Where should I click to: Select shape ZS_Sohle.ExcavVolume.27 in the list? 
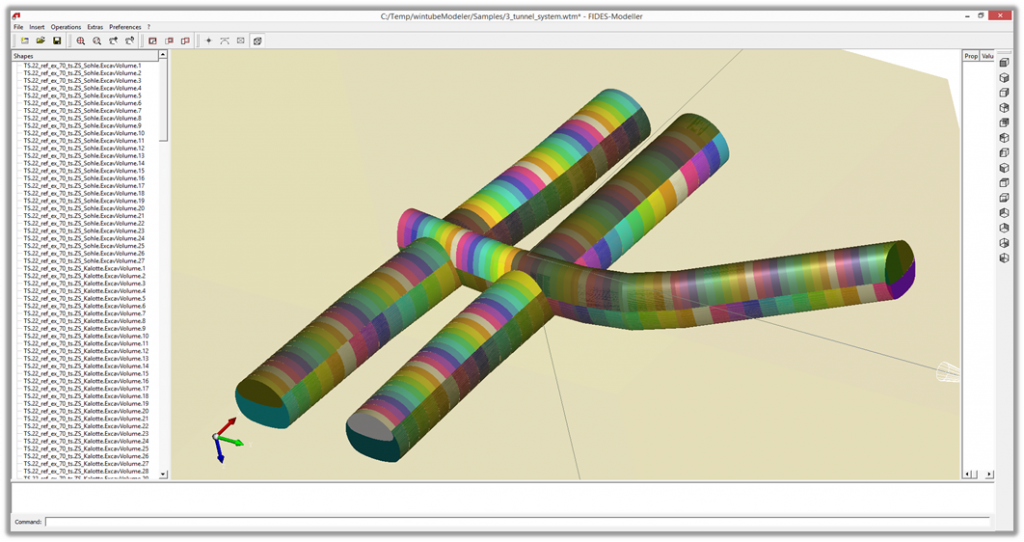click(84, 261)
